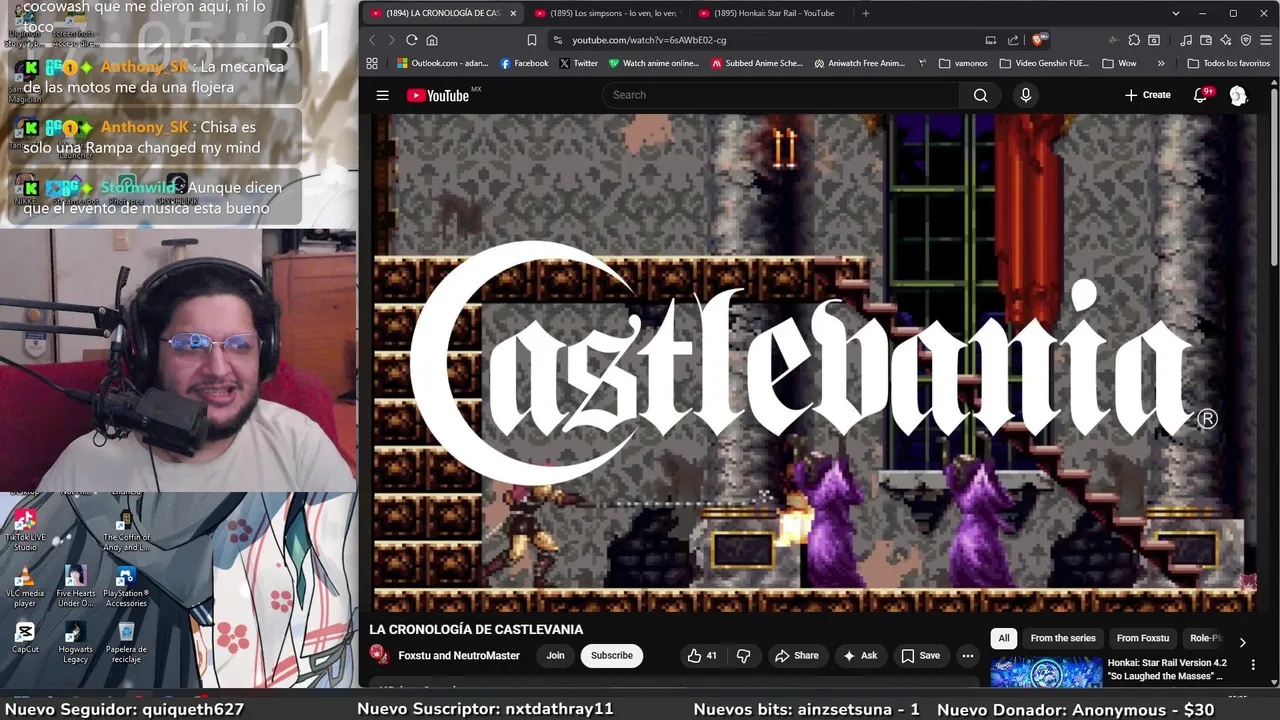The width and height of the screenshot is (1280, 720).
Task: Select the PlayStation Accessories desktop icon
Action: tap(126, 587)
